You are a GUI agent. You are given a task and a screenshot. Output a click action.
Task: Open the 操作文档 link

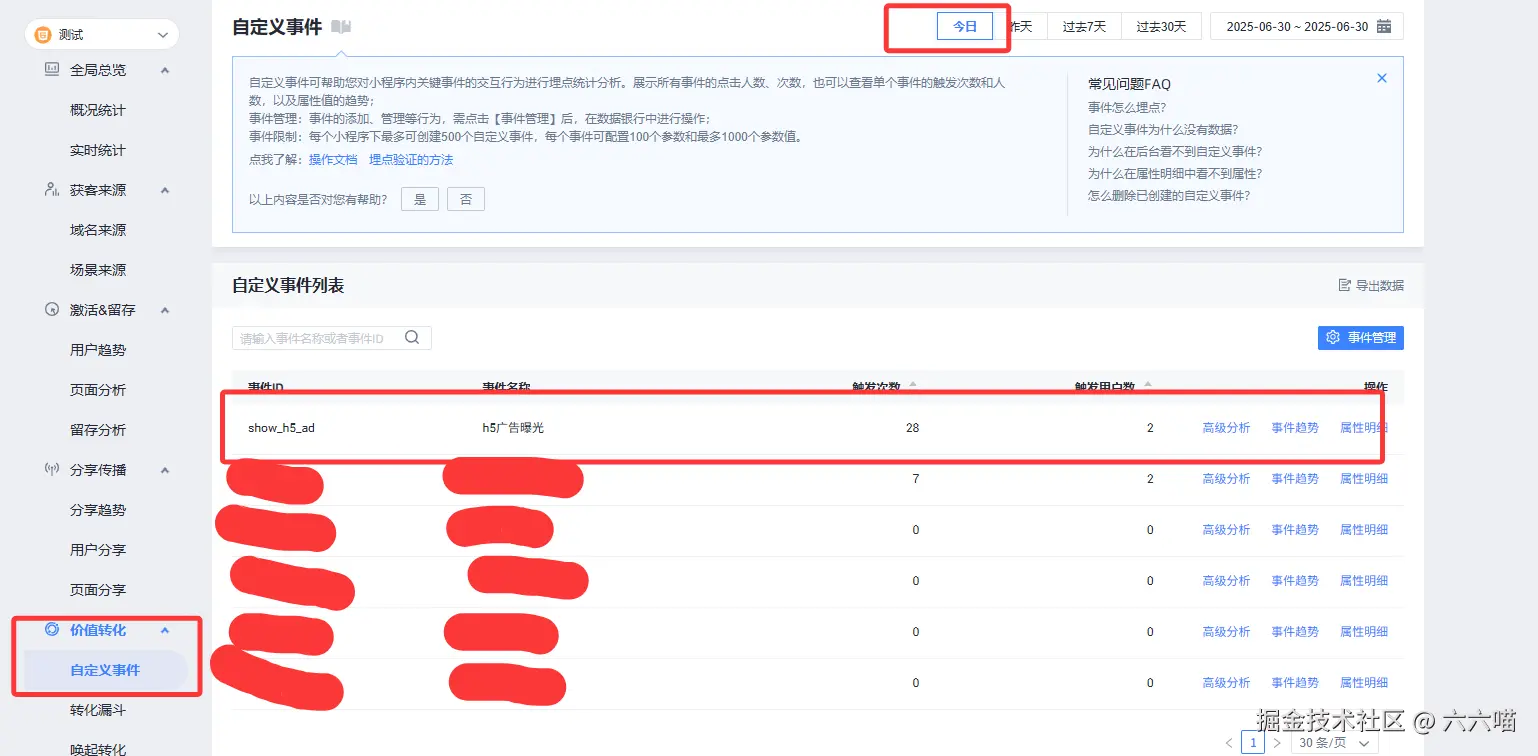pyautogui.click(x=333, y=160)
